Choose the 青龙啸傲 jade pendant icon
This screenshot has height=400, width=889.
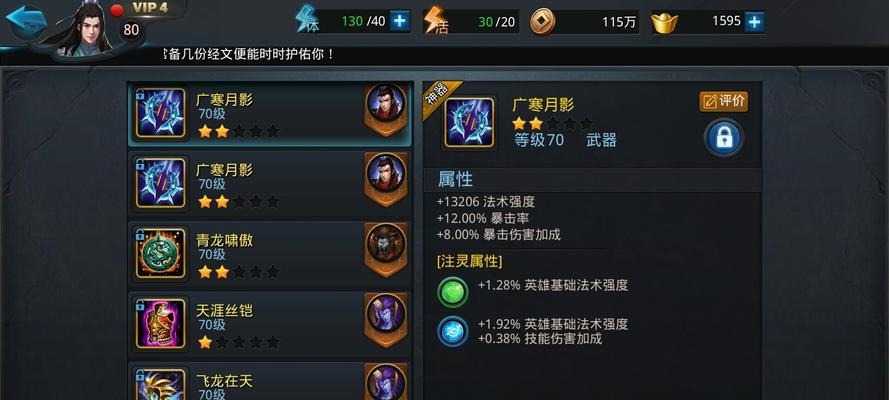160,253
